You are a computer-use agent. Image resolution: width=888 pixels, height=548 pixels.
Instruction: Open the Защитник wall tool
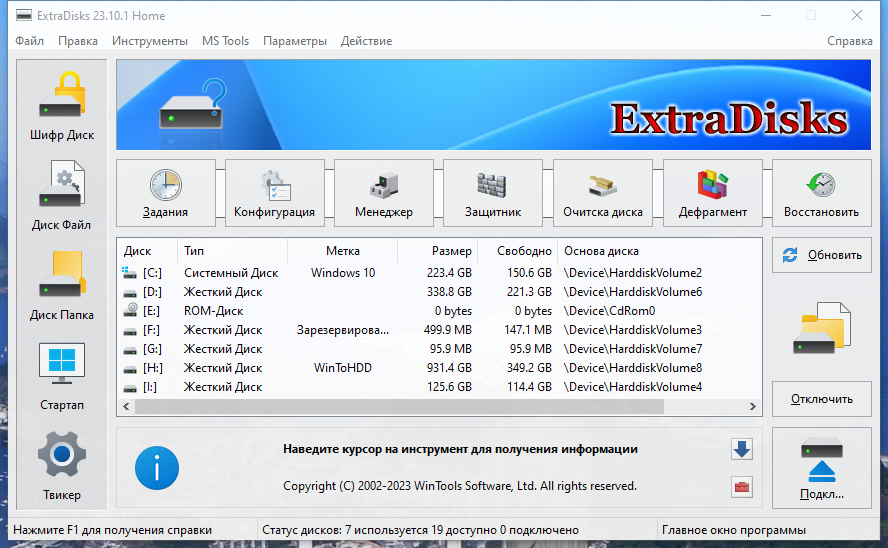(493, 193)
